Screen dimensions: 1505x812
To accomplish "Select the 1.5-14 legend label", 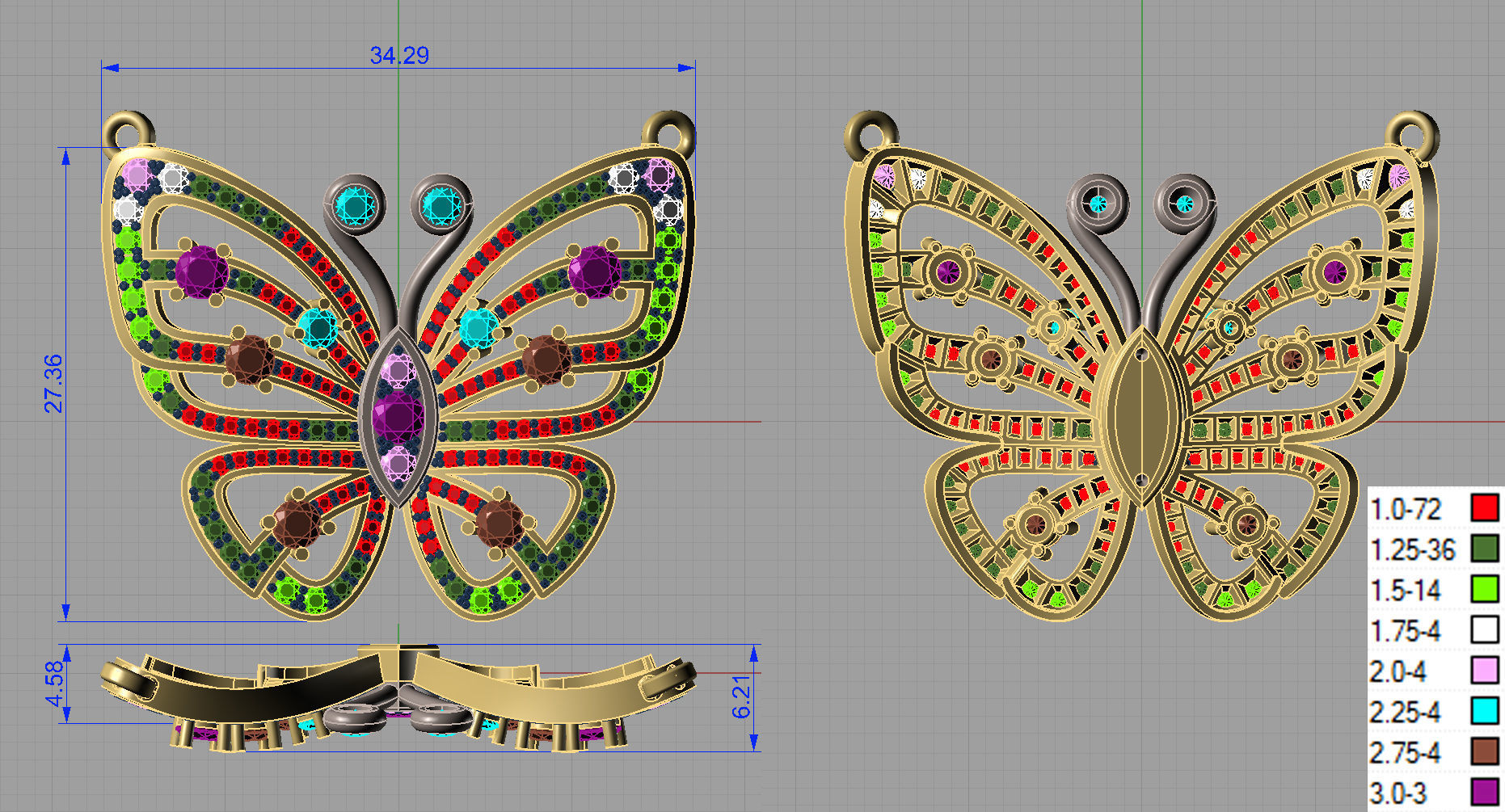I will pos(1406,590).
